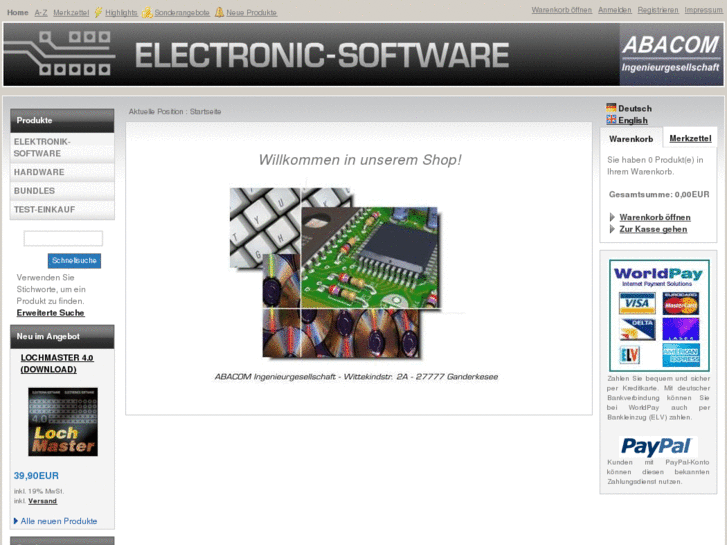This screenshot has height=545, width=727.
Task: Open the Highlights link
Action: click(121, 13)
